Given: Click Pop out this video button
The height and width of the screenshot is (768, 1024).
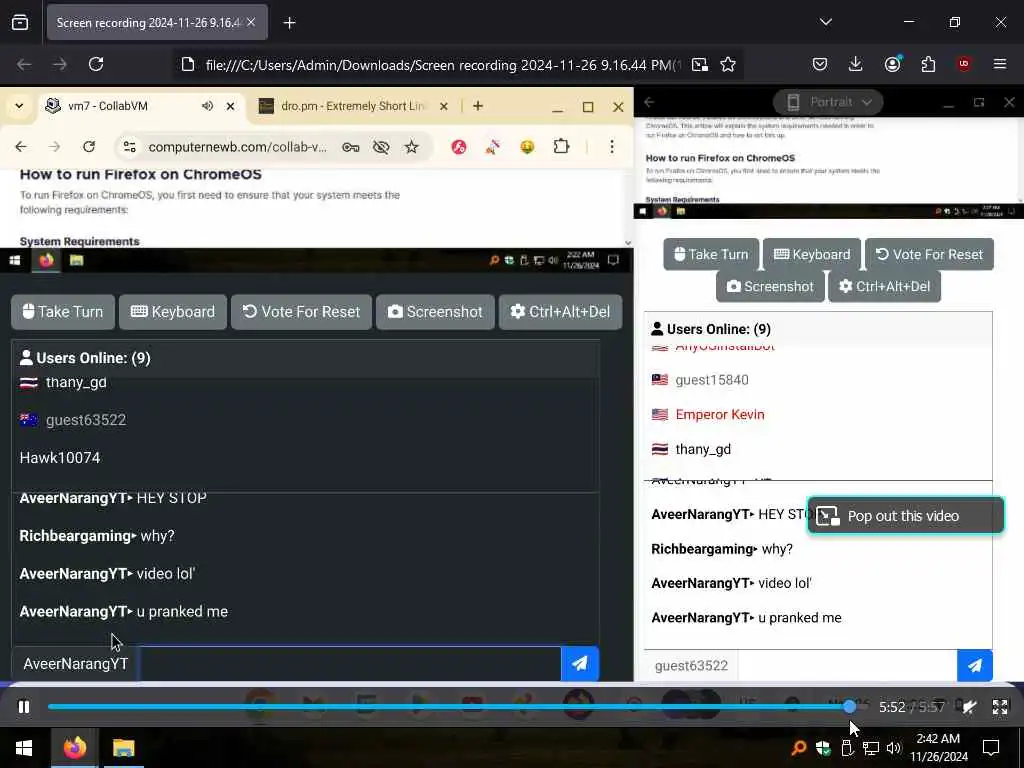Looking at the screenshot, I should [x=906, y=516].
